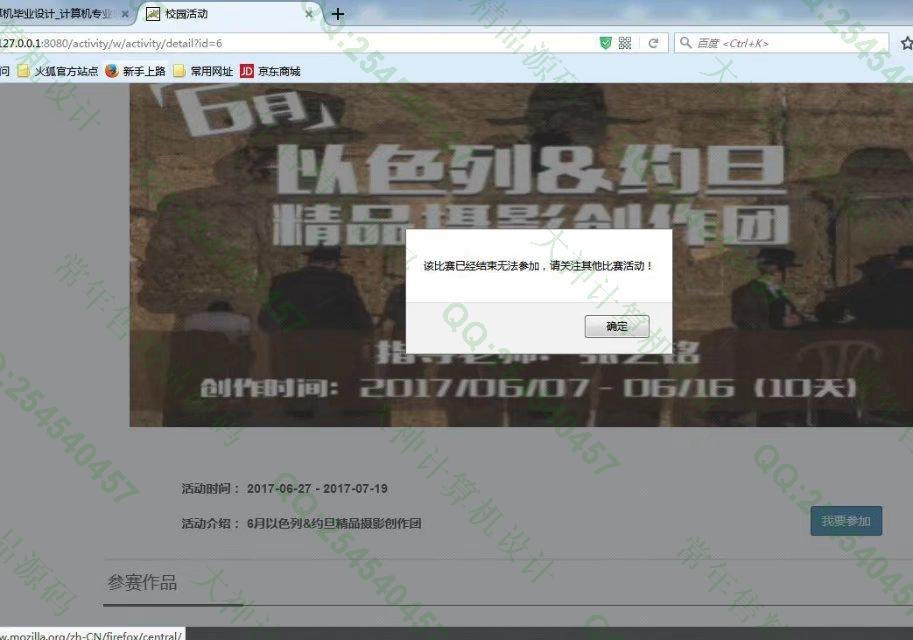Image resolution: width=913 pixels, height=640 pixels.
Task: Open the 京东商城 JD bookmark
Action: (270, 71)
